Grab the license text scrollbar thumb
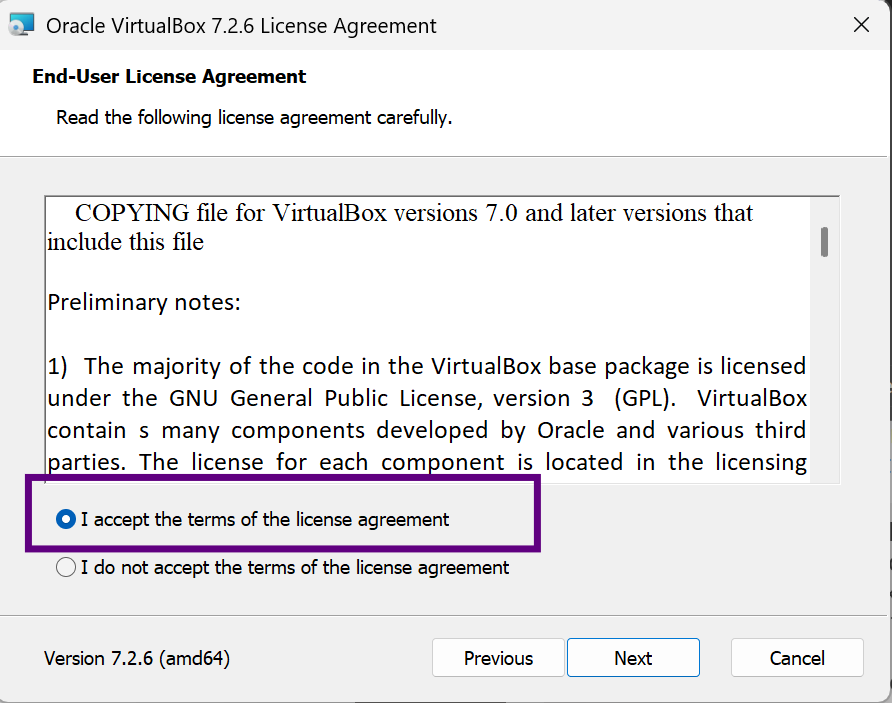This screenshot has height=703, width=892. tap(824, 242)
